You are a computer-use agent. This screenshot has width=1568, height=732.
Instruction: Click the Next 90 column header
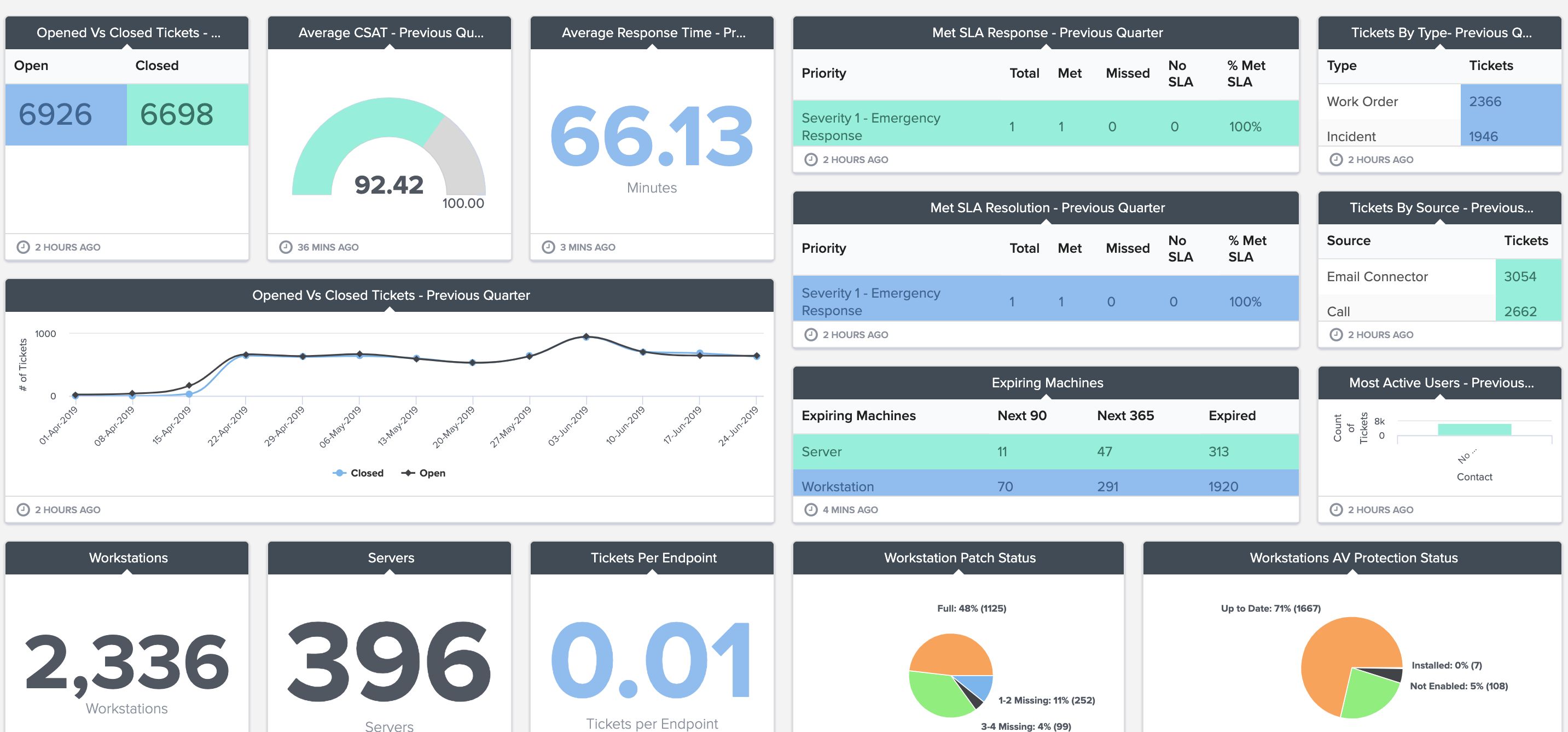(x=1021, y=416)
